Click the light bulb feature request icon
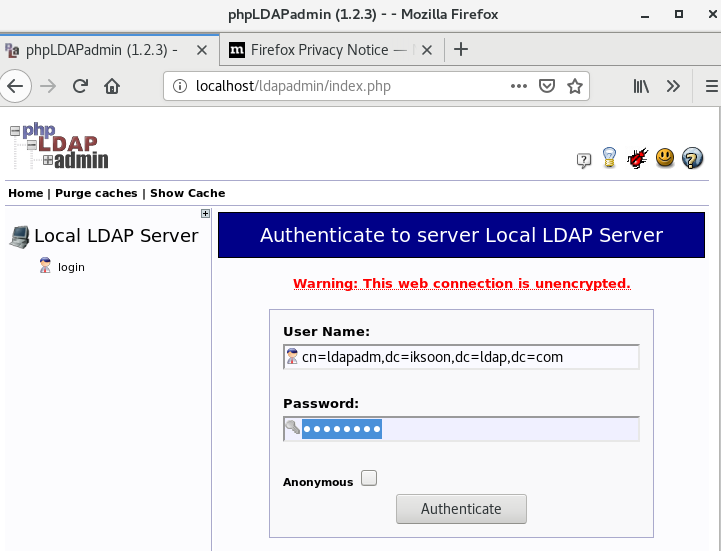The image size is (721, 551). (x=609, y=158)
